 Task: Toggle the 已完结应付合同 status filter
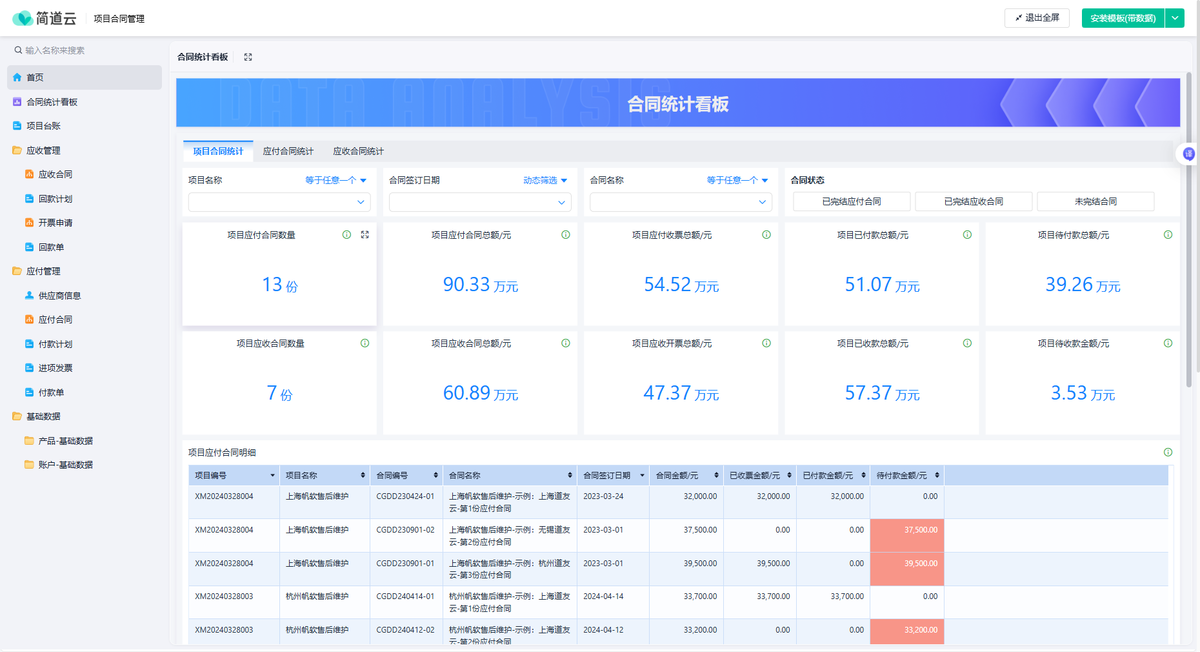tap(851, 201)
